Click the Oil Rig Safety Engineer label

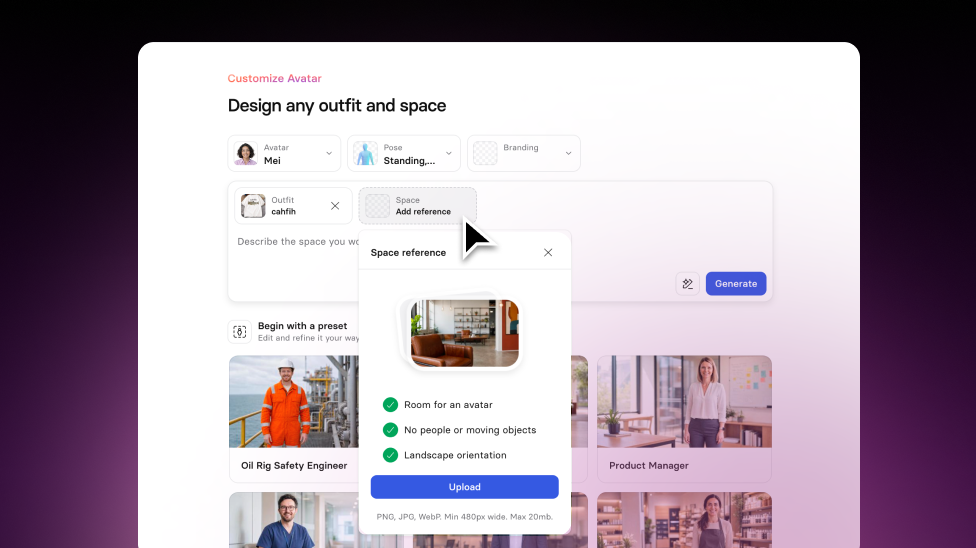coord(294,465)
